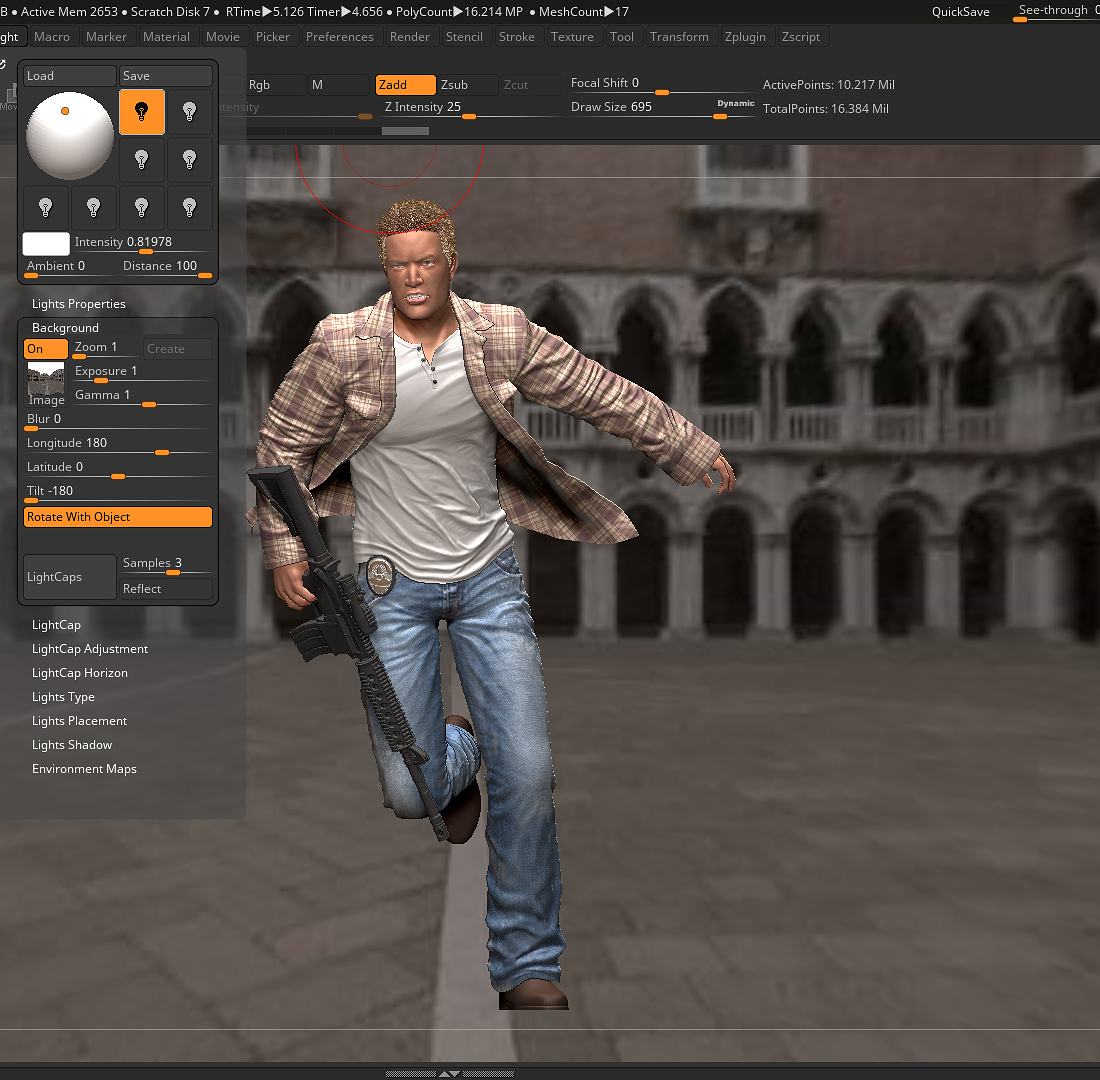The width and height of the screenshot is (1100, 1080).
Task: Pick the white light color swatch
Action: coord(46,244)
